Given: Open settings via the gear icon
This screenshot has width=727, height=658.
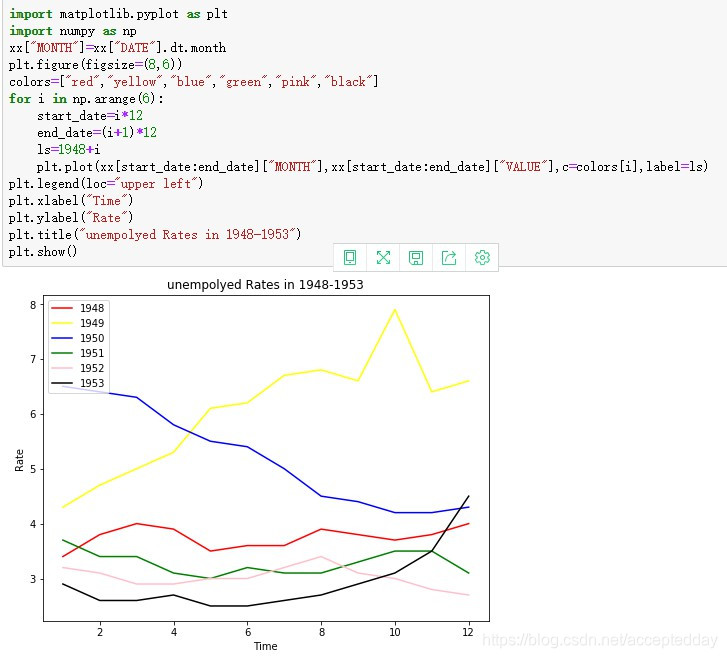Looking at the screenshot, I should [x=482, y=257].
